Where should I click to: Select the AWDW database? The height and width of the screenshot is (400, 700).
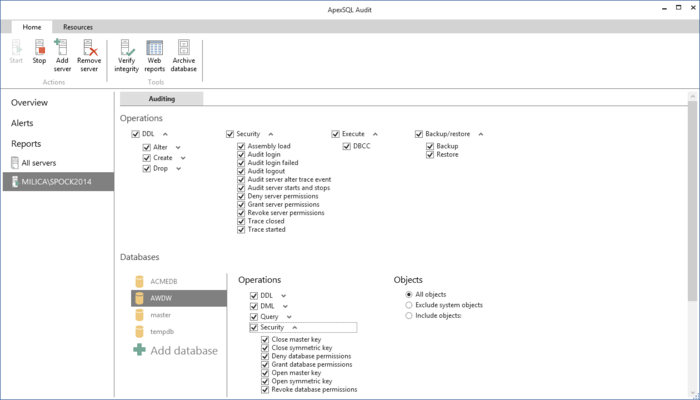point(179,298)
